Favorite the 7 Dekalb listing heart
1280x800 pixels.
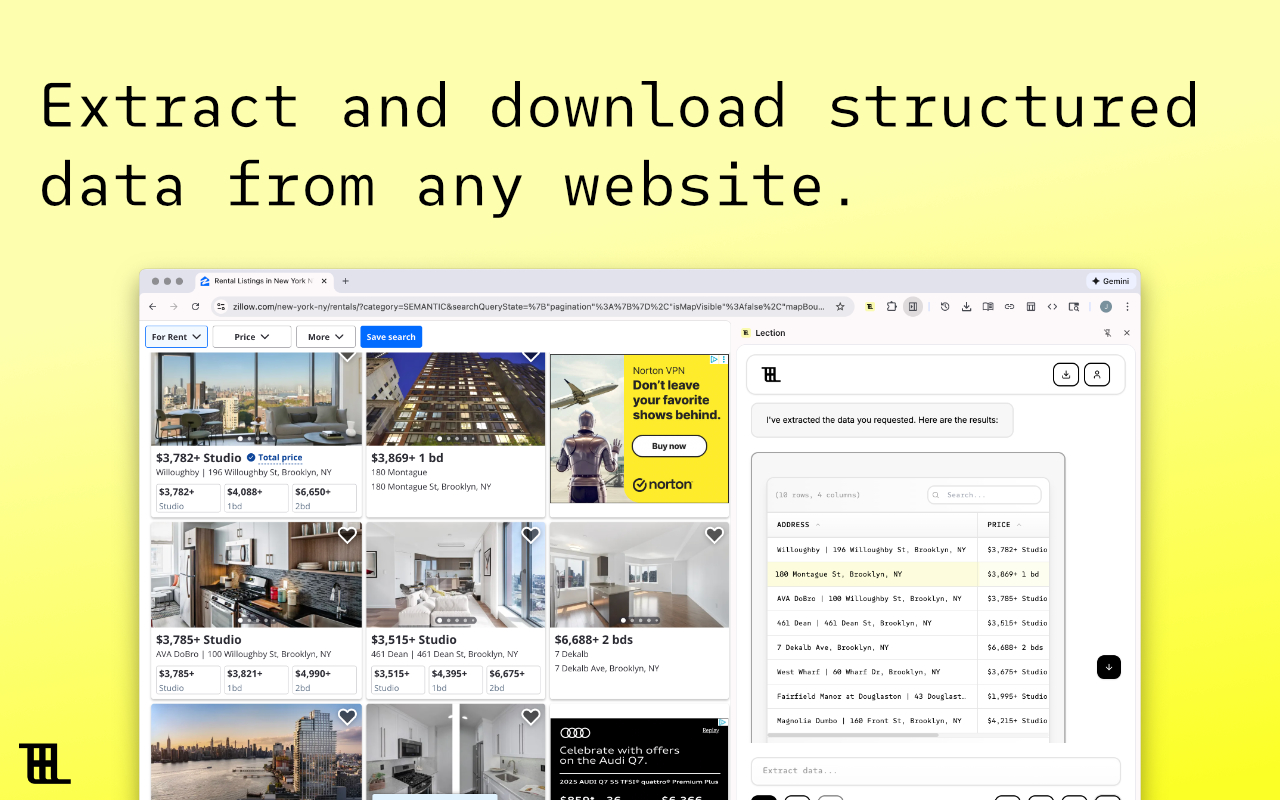click(714, 535)
